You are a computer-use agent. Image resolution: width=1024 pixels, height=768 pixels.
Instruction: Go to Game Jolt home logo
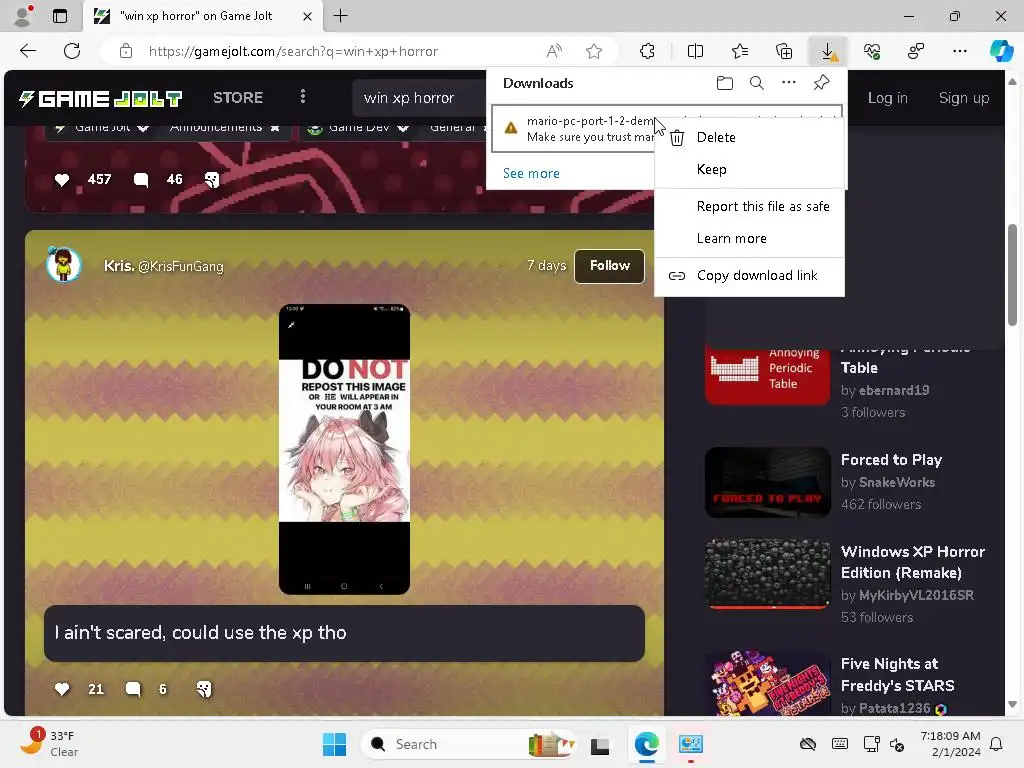[100, 99]
